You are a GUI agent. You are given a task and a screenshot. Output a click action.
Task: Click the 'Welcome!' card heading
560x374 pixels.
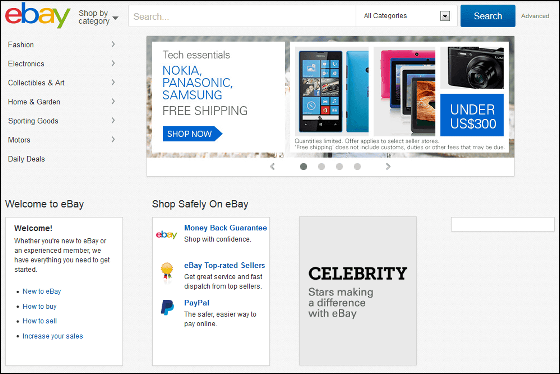tap(33, 228)
